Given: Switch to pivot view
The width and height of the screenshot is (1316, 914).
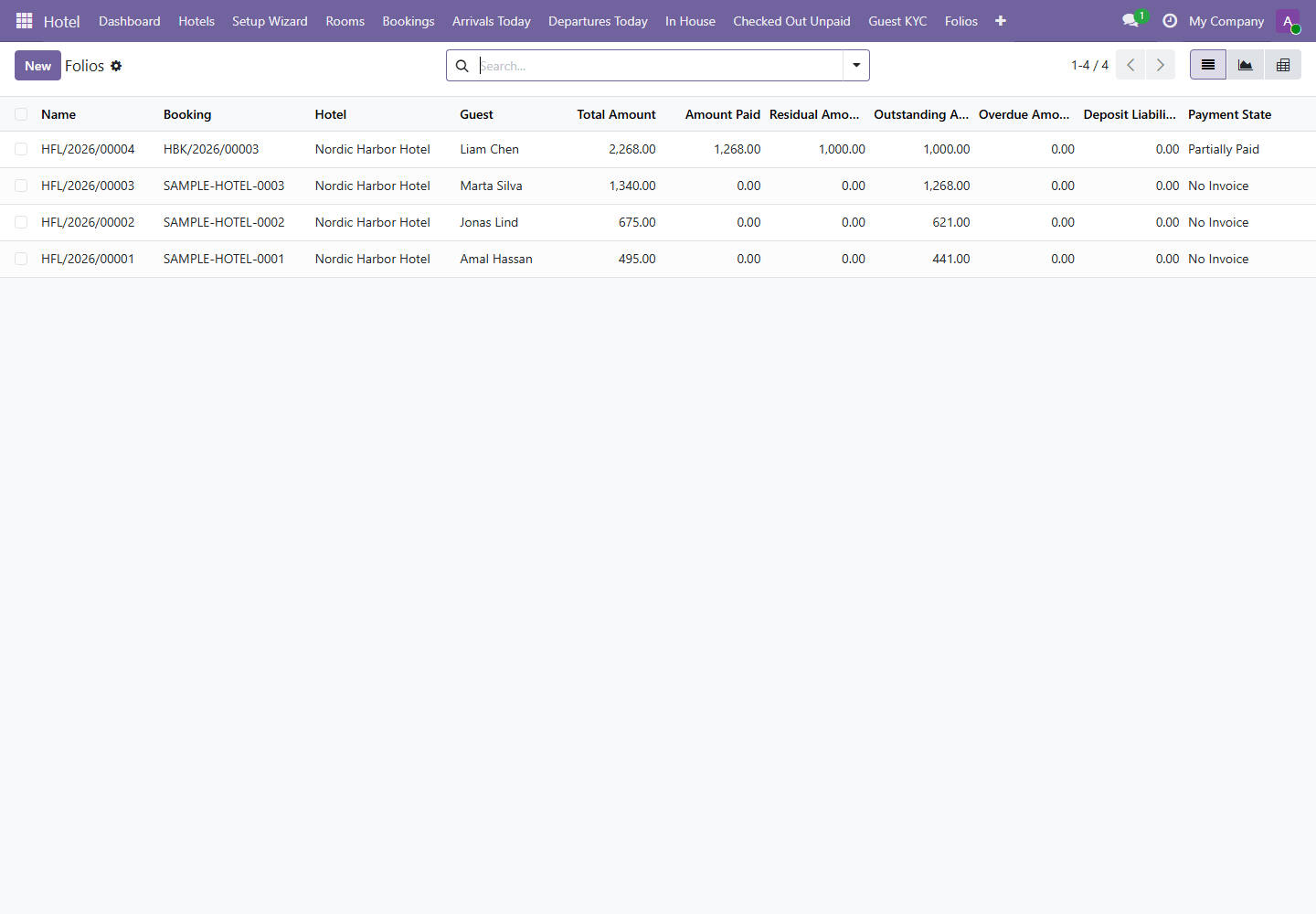Looking at the screenshot, I should tap(1283, 65).
